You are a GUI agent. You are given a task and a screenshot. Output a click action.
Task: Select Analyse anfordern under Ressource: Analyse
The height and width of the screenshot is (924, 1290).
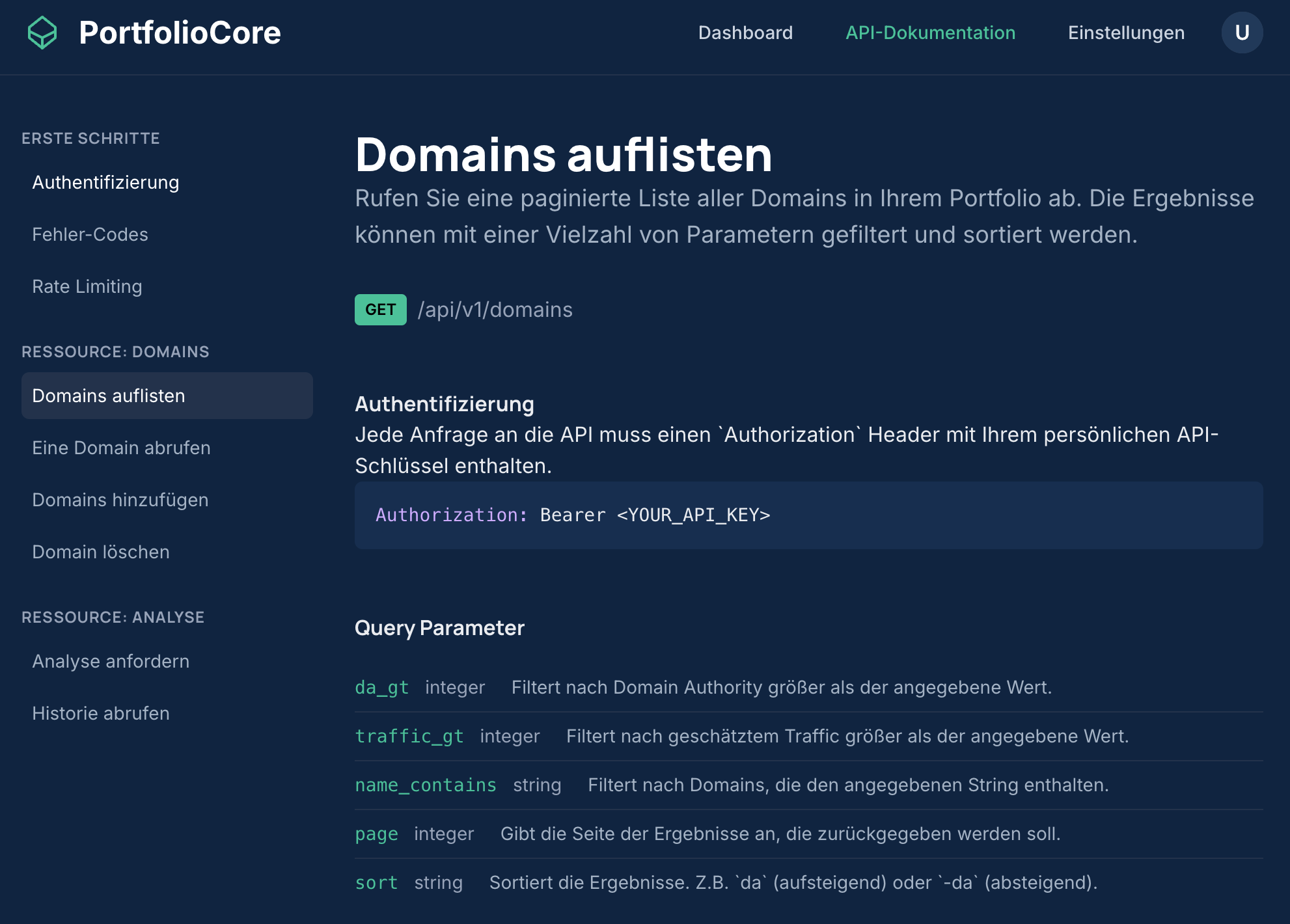[111, 661]
